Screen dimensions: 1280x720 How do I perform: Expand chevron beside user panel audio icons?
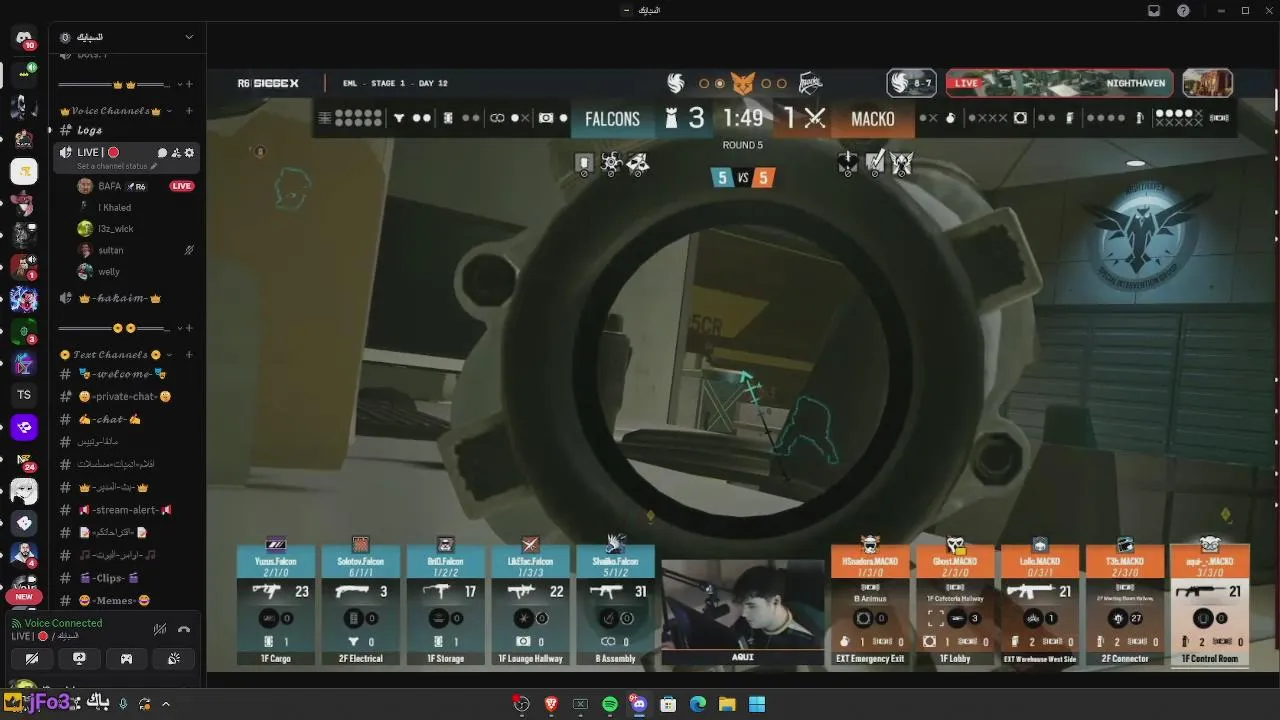pyautogui.click(x=166, y=703)
